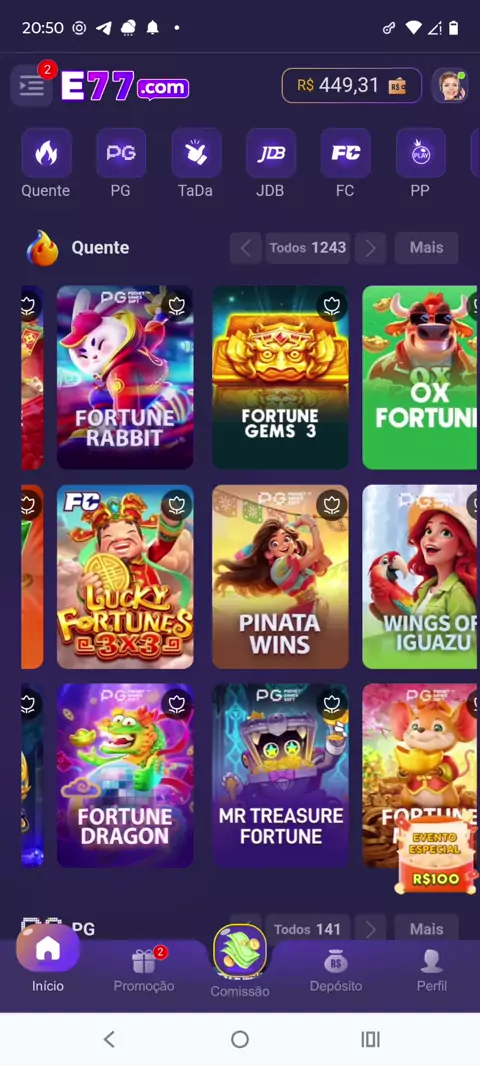Select the TaDa provider icon

196,153
